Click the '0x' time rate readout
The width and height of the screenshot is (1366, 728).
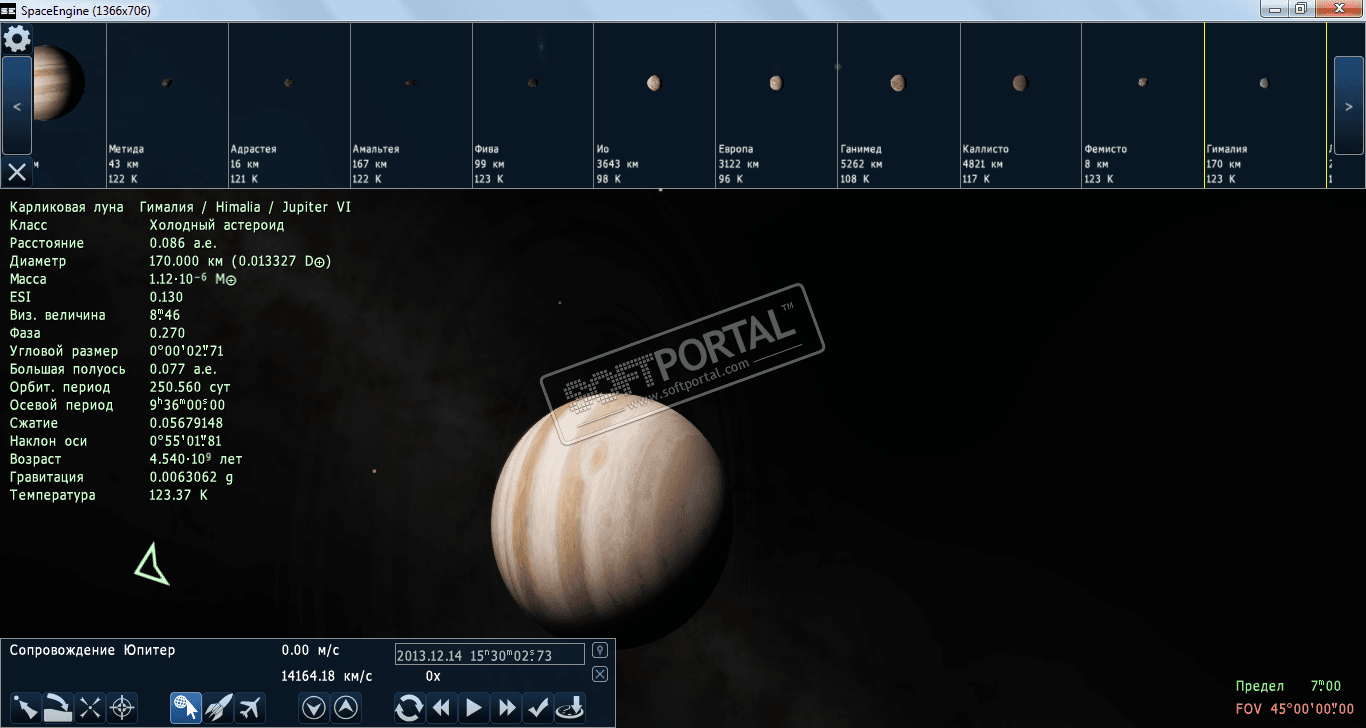(433, 676)
